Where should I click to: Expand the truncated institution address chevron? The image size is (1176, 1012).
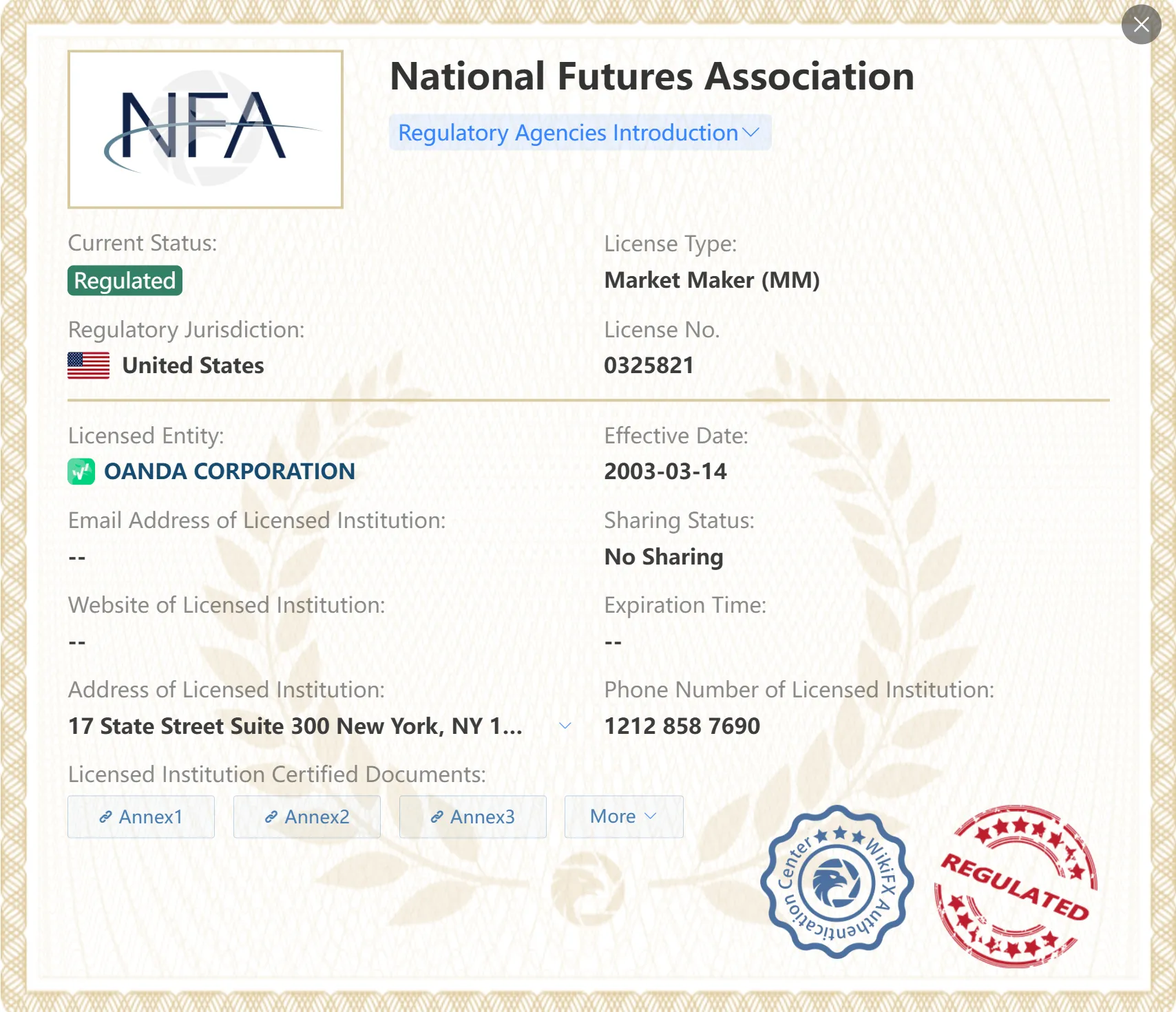pyautogui.click(x=565, y=726)
